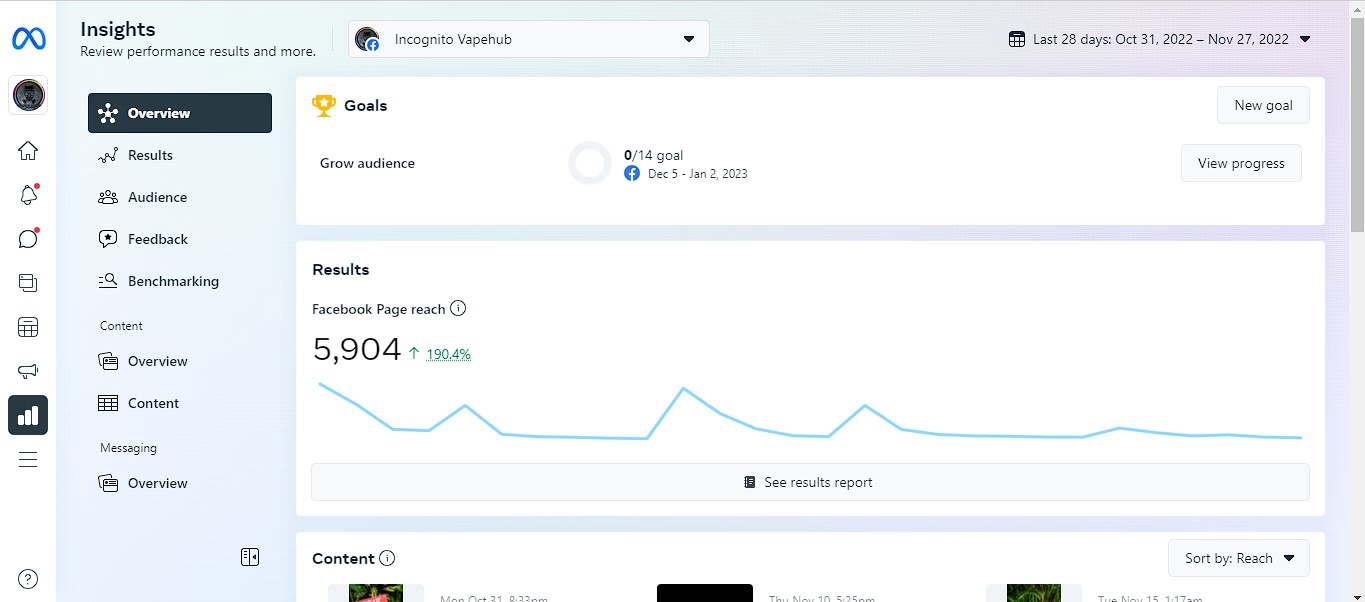
Task: Click the 5,904 reach value
Action: point(357,349)
